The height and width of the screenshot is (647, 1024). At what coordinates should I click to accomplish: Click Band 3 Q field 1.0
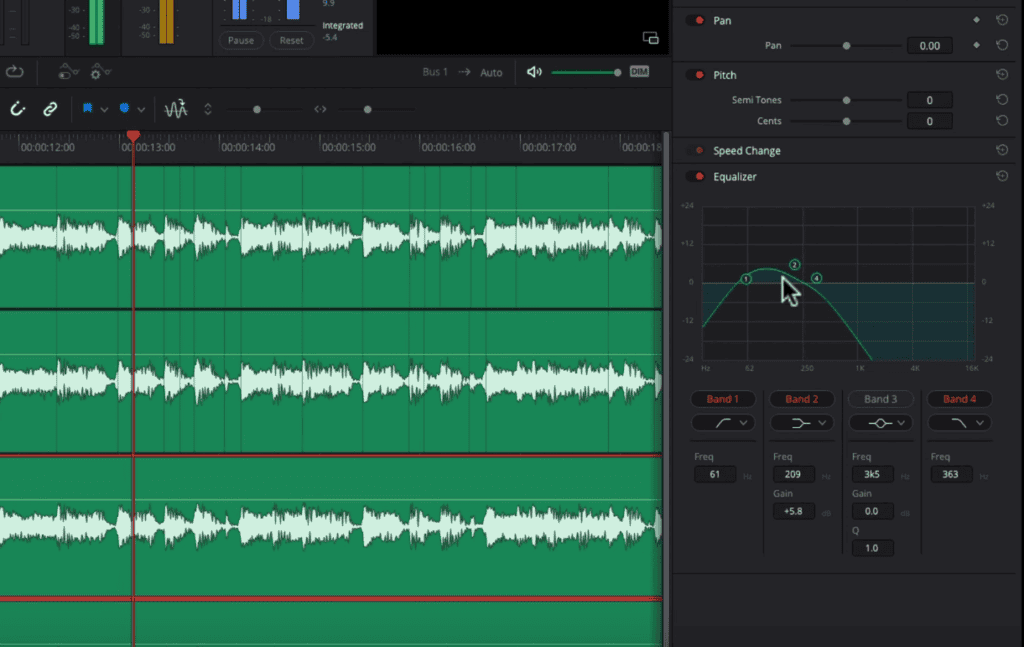872,548
